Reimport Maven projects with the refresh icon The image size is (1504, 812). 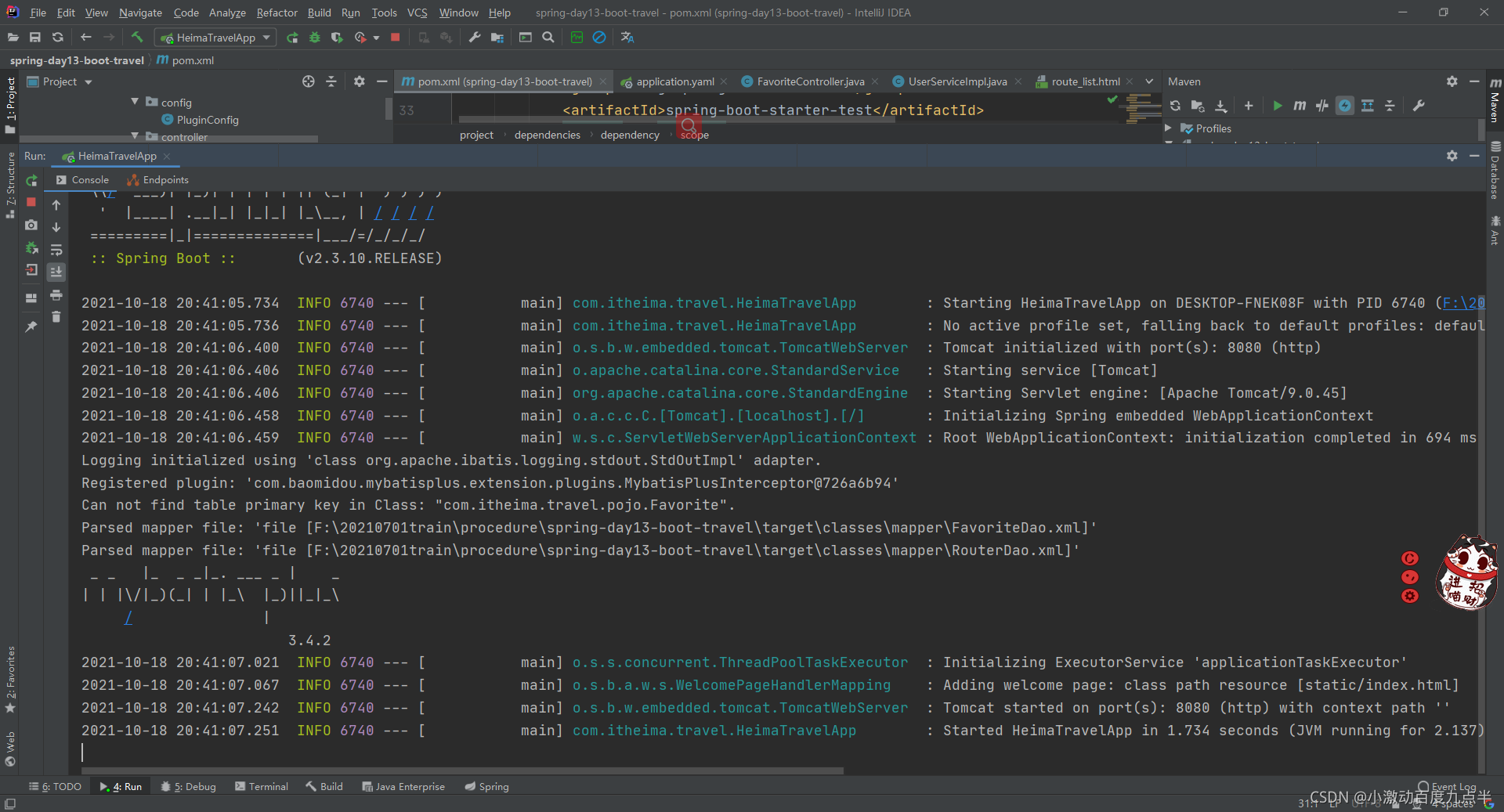pos(1175,106)
